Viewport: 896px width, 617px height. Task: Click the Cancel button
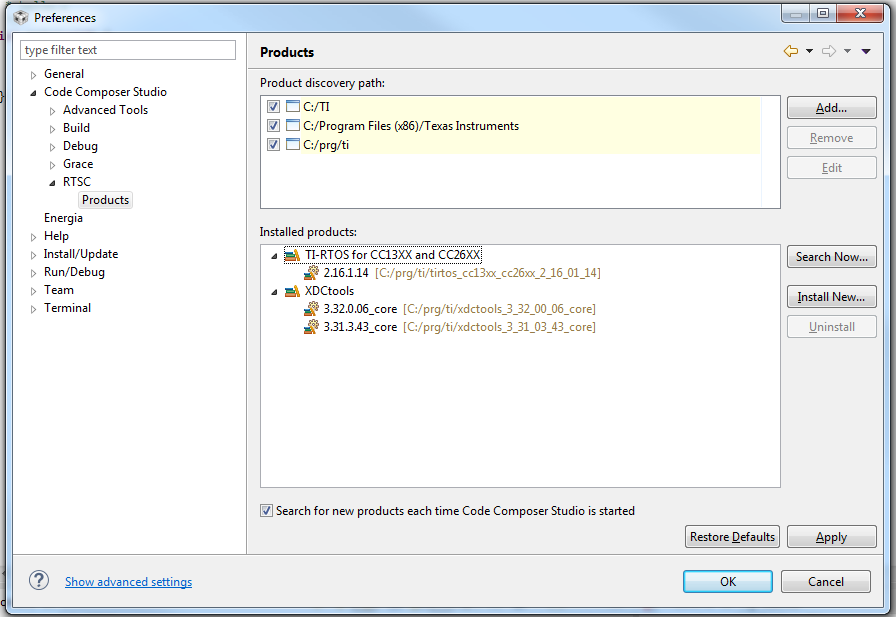click(826, 582)
